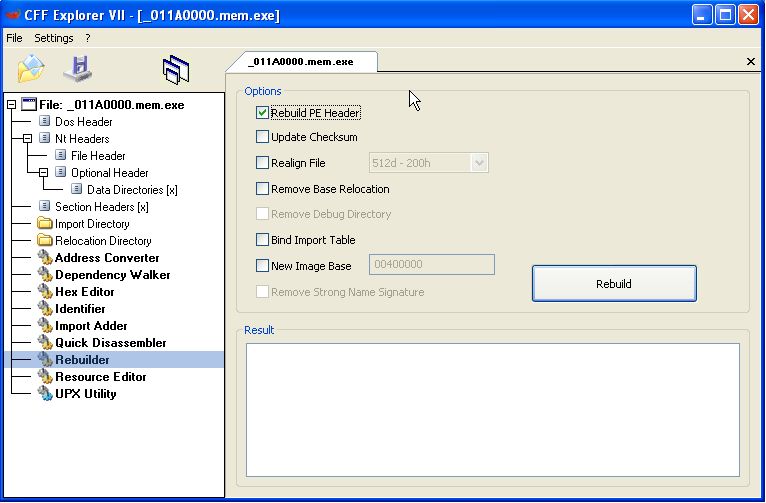Select the File: _011A0000.mem.exe root label
This screenshot has width=766, height=503.
coord(112,105)
